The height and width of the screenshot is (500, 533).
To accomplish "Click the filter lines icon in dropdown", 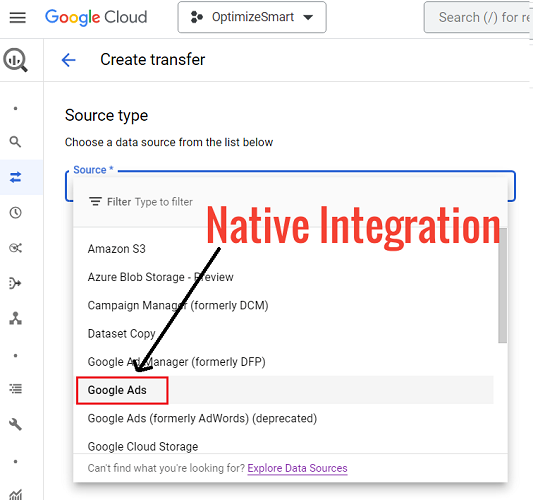I will tap(95, 202).
